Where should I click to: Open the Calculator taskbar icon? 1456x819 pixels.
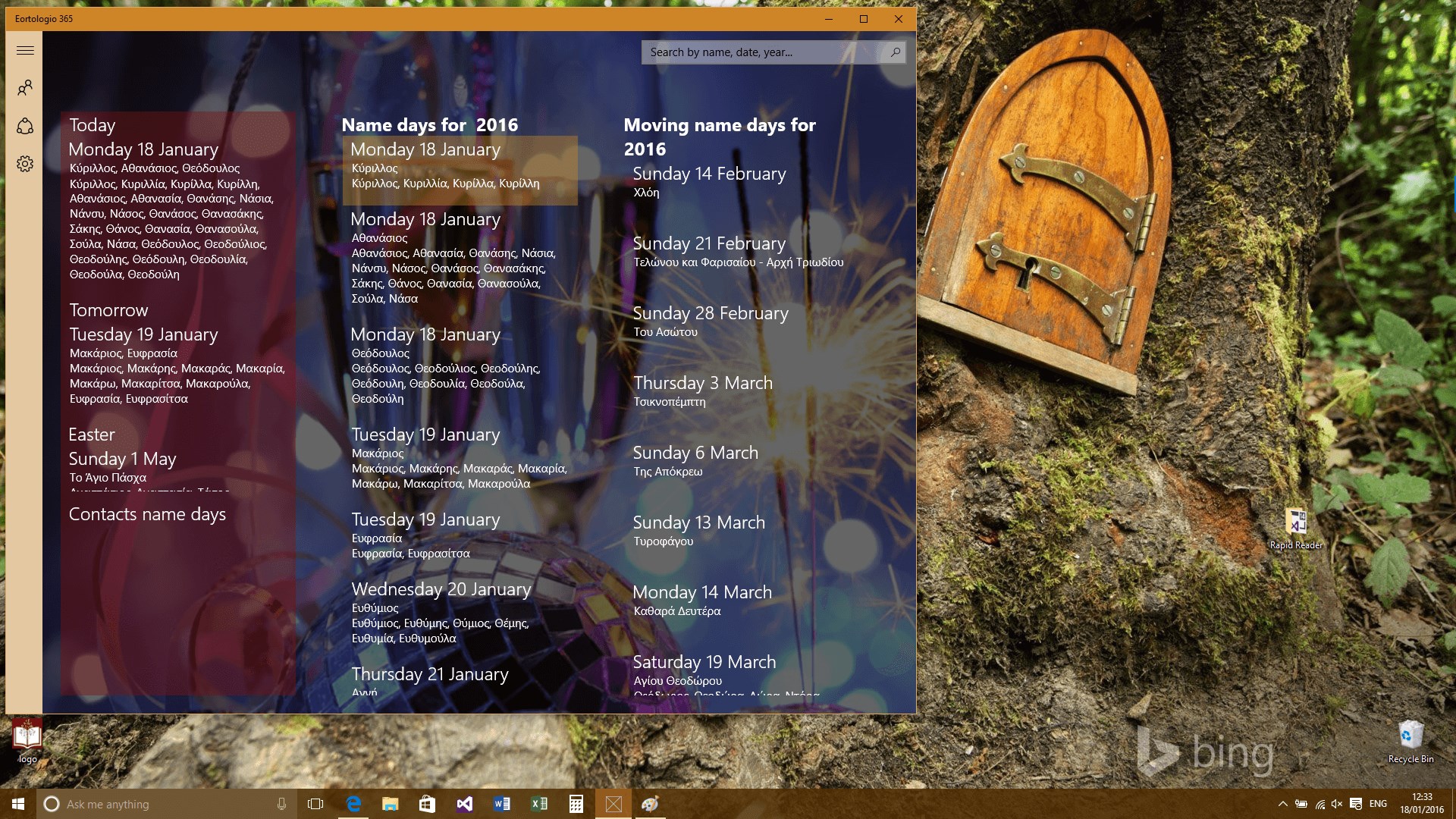tap(576, 804)
